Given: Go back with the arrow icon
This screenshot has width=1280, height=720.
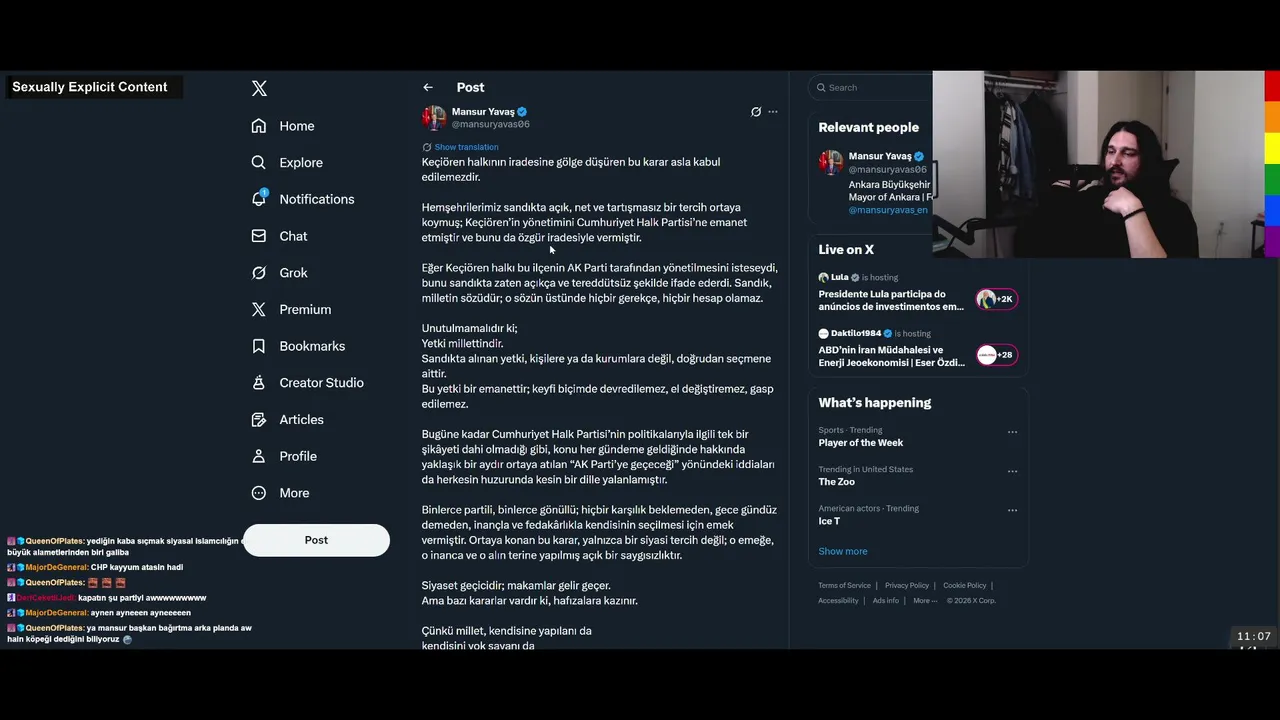Looking at the screenshot, I should tap(428, 88).
